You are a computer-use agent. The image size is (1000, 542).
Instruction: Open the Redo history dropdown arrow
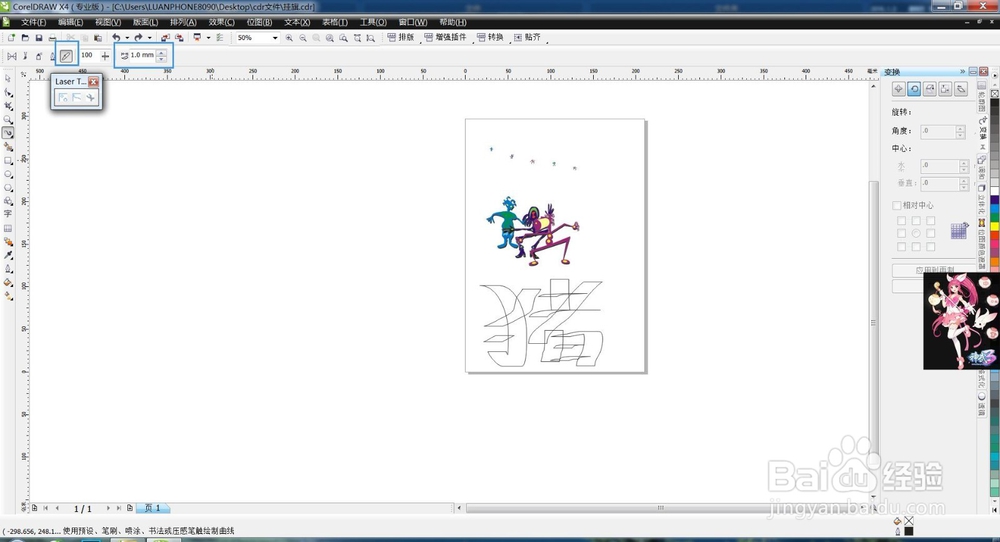[149, 38]
